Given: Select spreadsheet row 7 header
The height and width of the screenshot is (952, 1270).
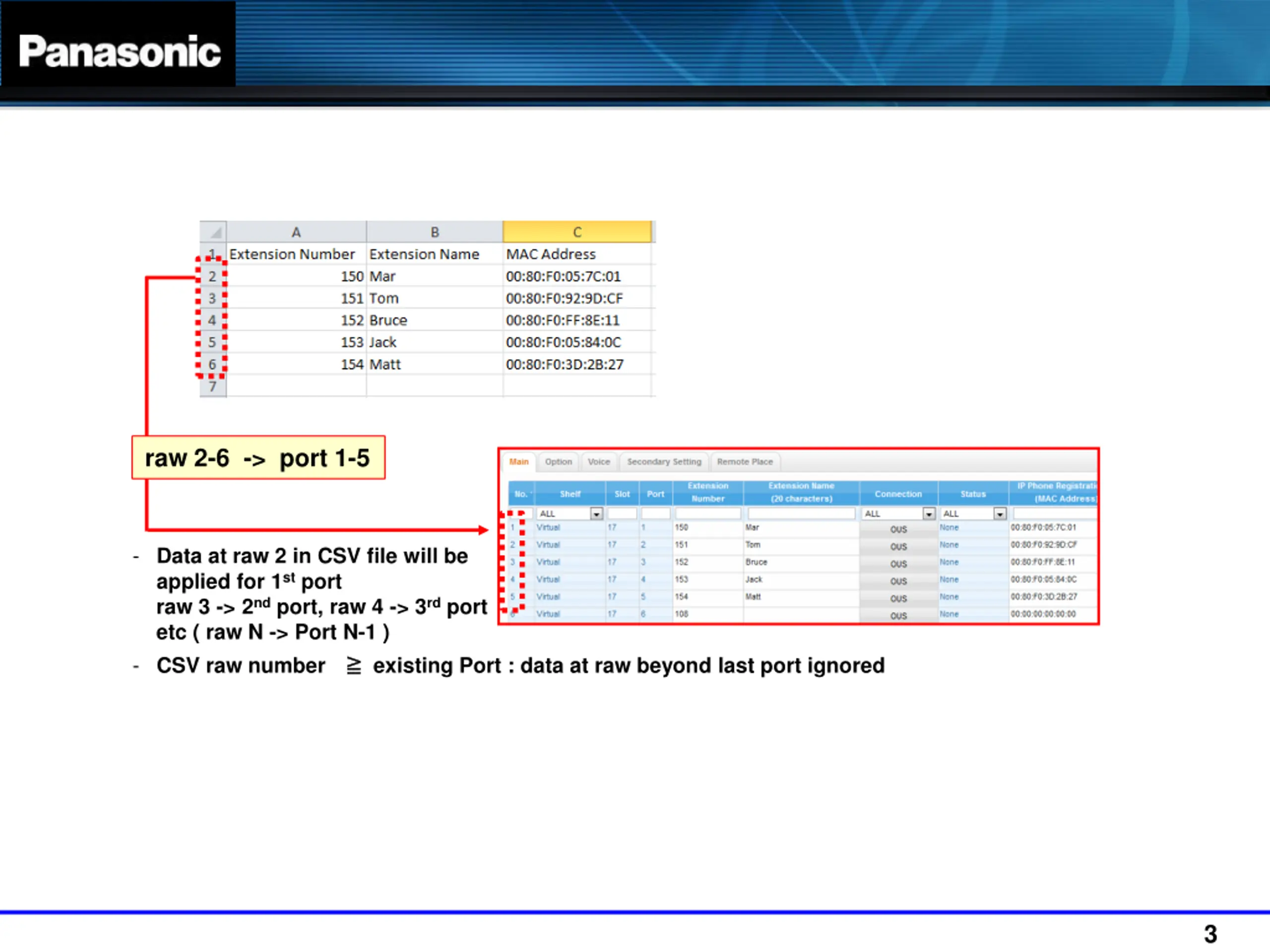Looking at the screenshot, I should tap(213, 386).
